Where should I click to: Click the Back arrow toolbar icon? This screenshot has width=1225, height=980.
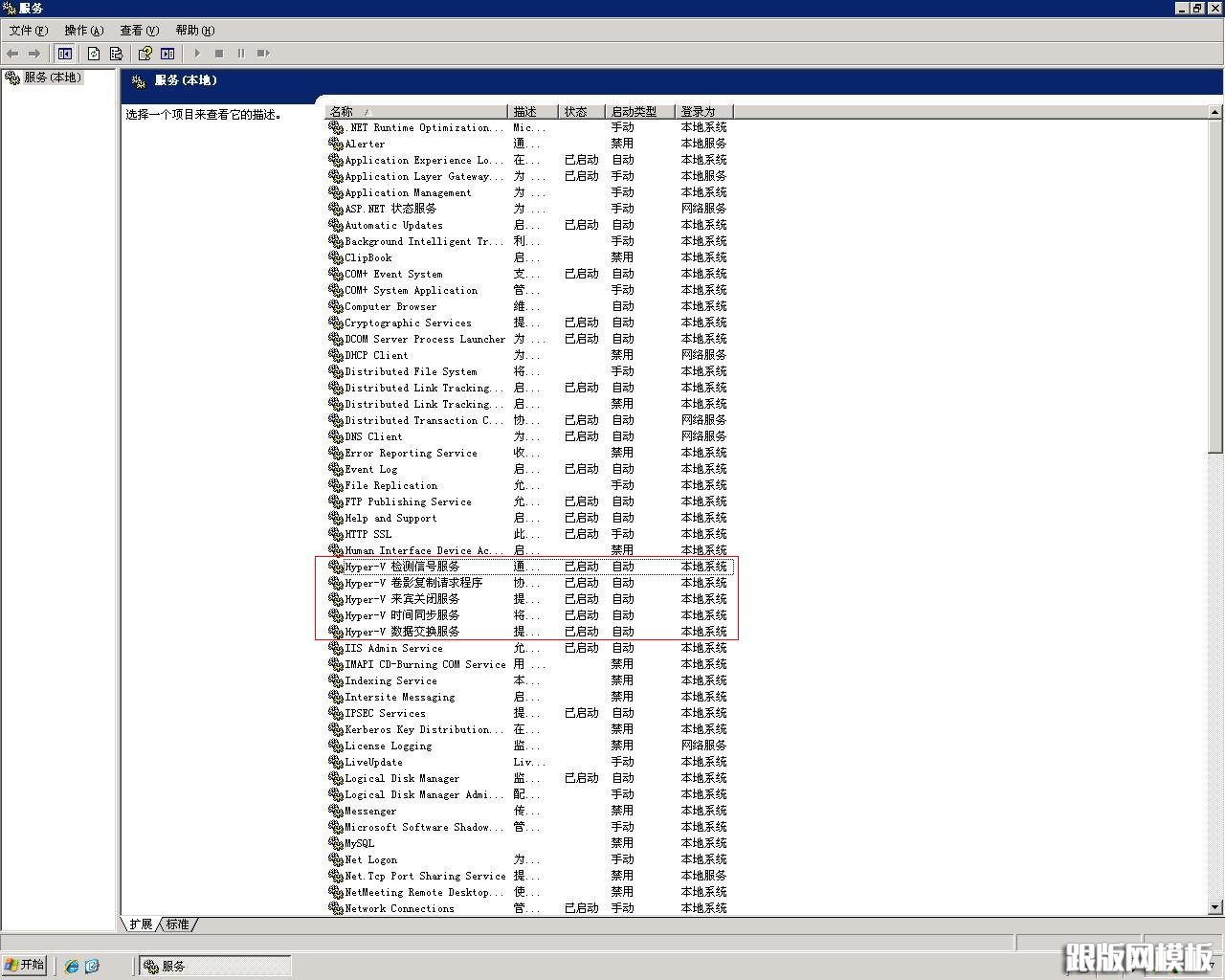12,54
